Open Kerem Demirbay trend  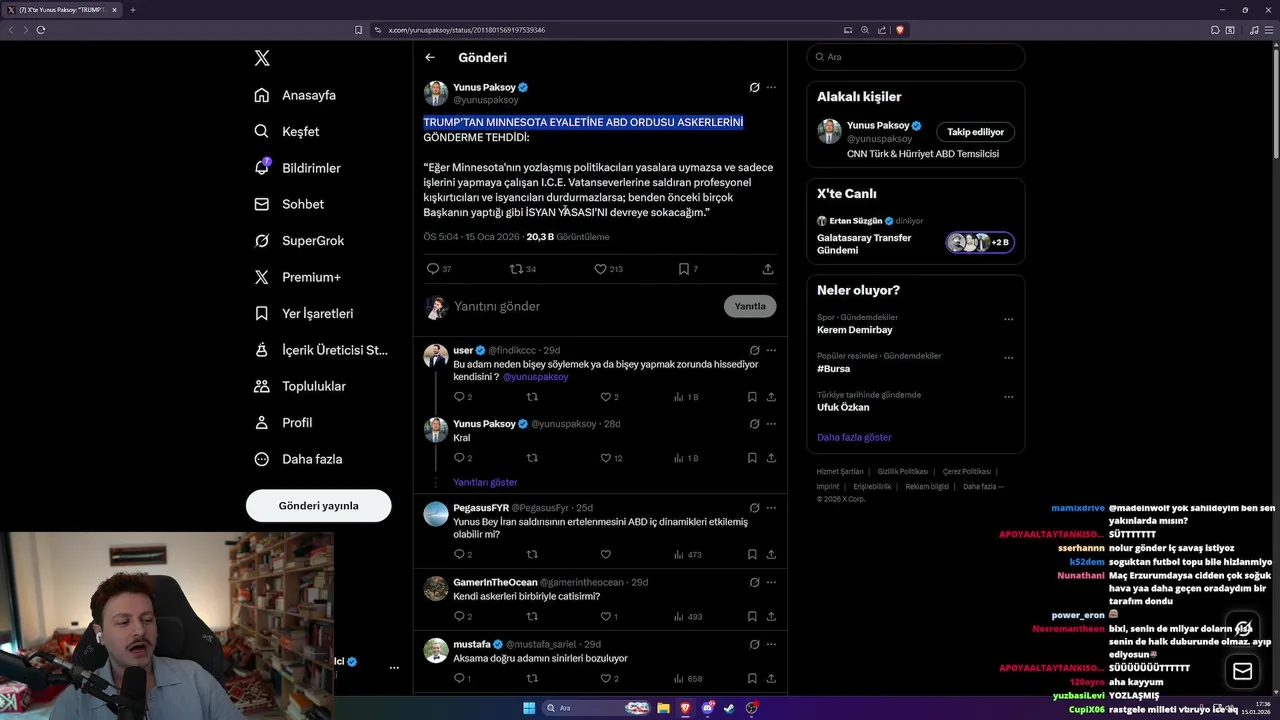(854, 330)
